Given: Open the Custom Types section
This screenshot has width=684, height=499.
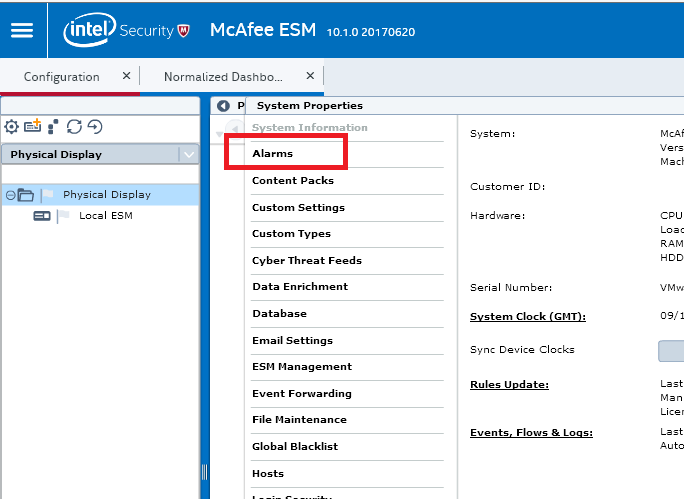Looking at the screenshot, I should pyautogui.click(x=291, y=234).
